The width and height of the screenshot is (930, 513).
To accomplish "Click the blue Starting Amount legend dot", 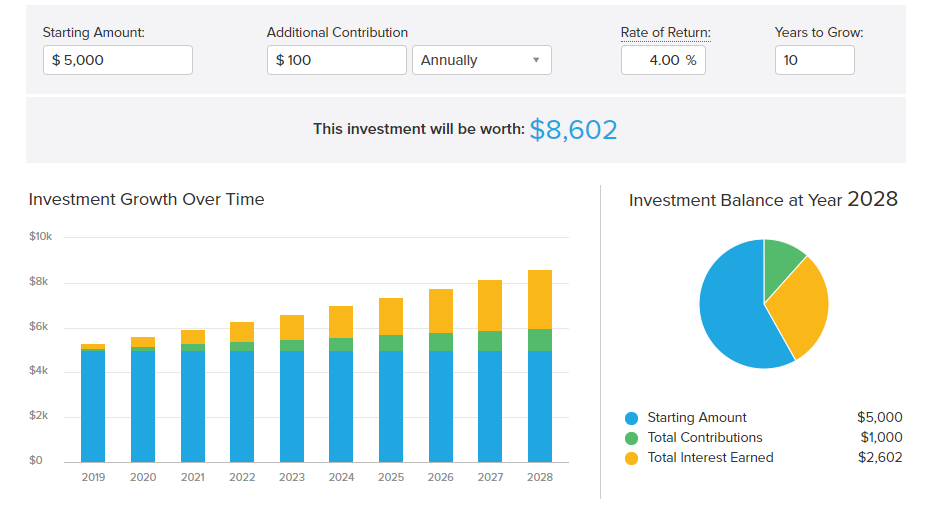I will pyautogui.click(x=631, y=418).
